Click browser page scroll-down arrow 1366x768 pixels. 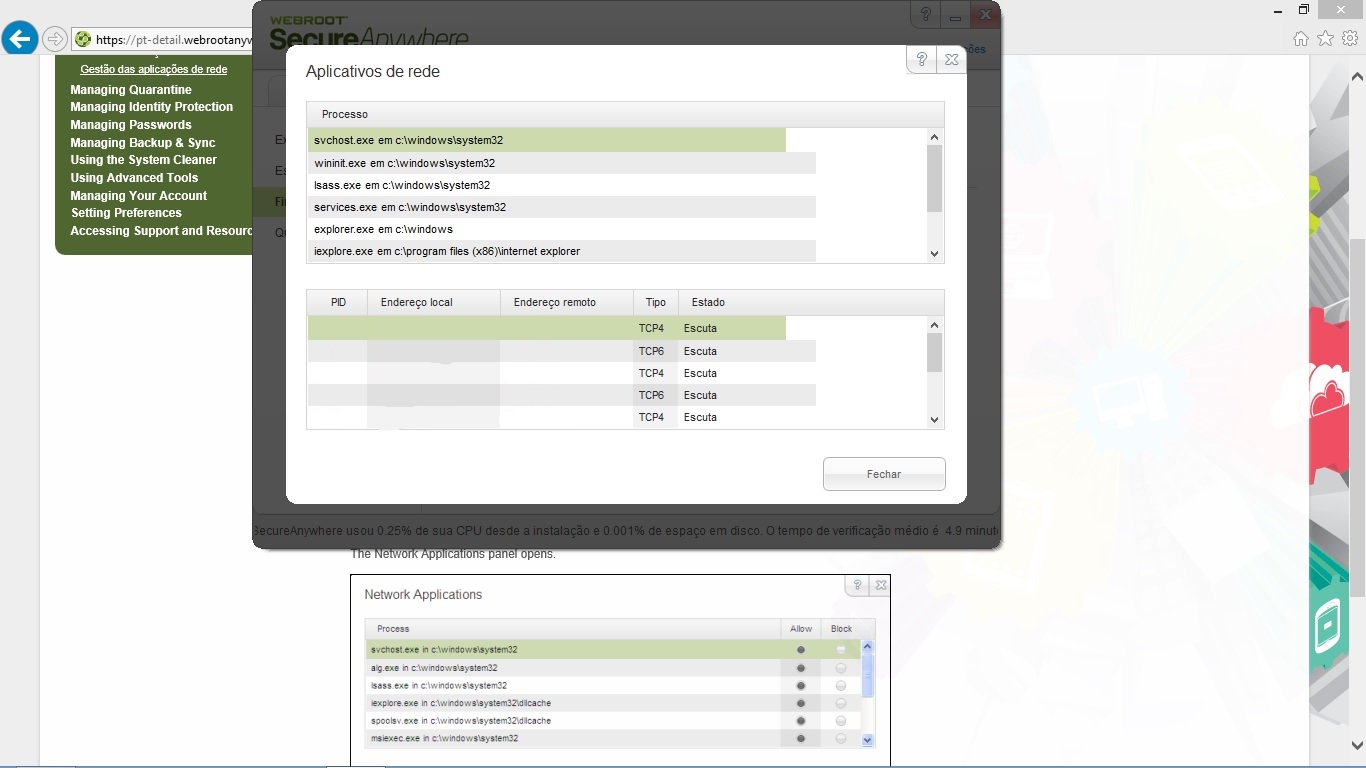[1358, 745]
